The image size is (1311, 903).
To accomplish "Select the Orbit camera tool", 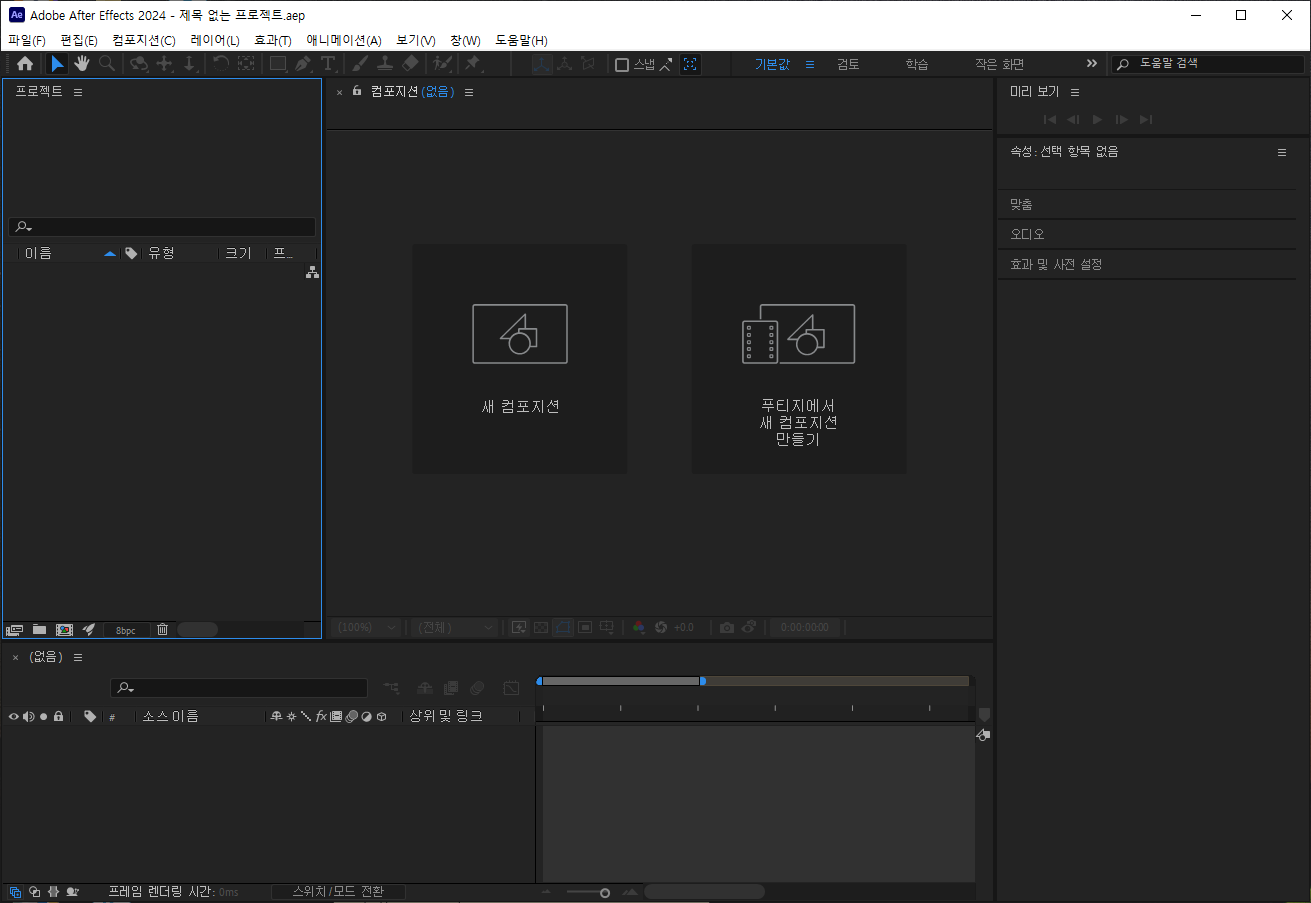I will 139,64.
